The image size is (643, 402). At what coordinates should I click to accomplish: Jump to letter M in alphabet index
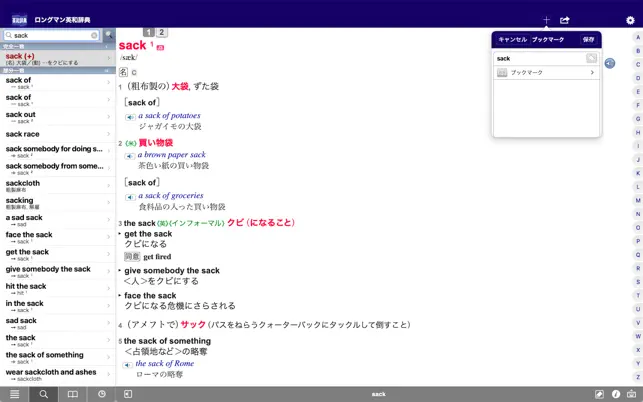point(638,200)
